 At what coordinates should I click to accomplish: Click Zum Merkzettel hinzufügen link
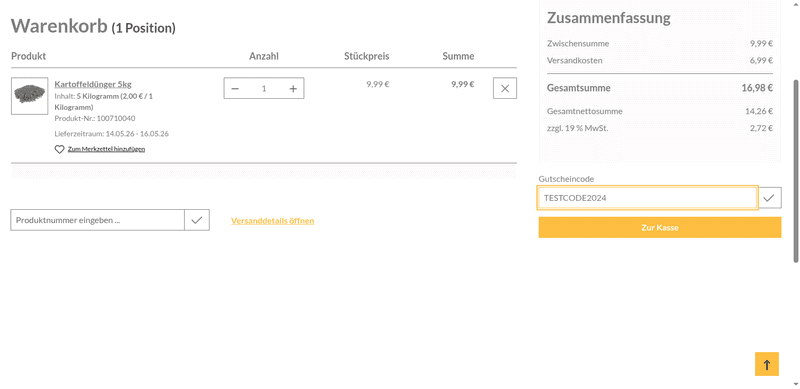click(106, 150)
